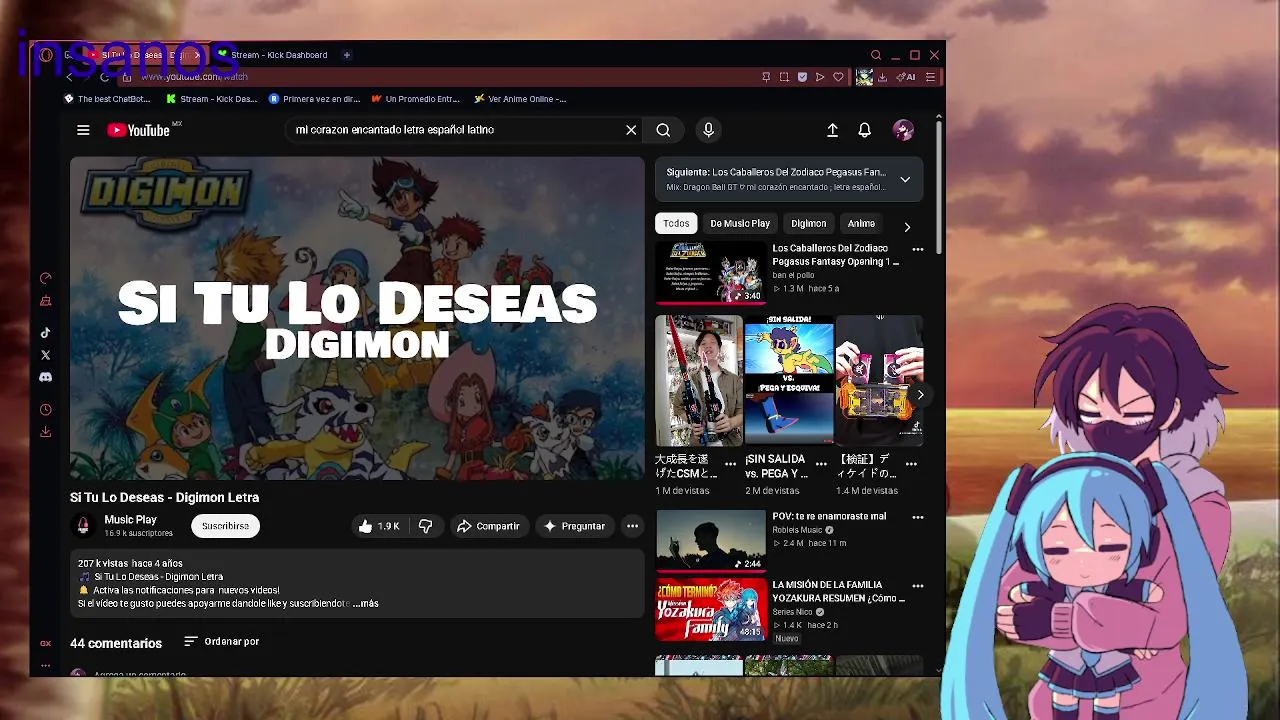Open the Ordenar por sort dropdown
The height and width of the screenshot is (720, 1280).
(222, 641)
